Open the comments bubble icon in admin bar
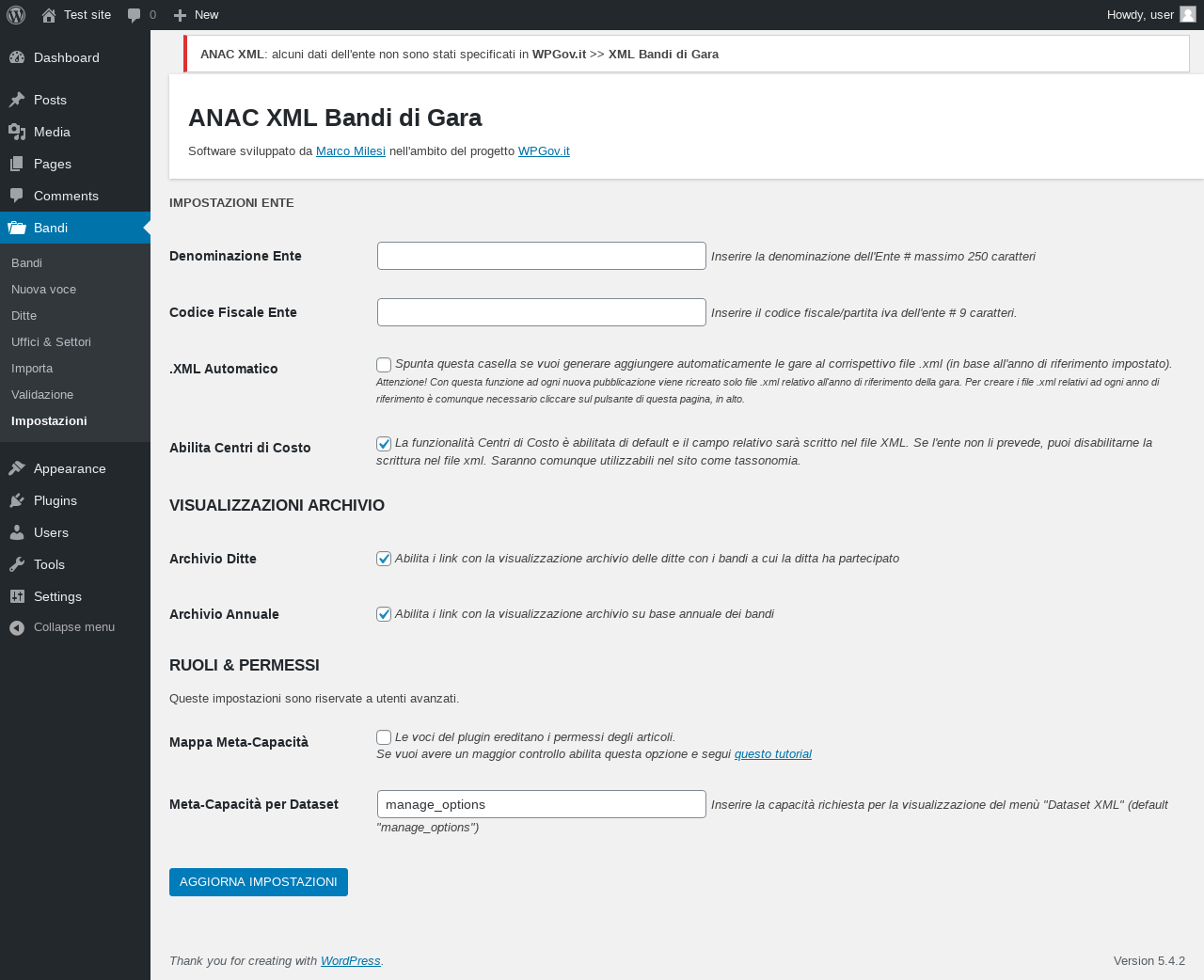Viewport: 1204px width, 980px height. click(x=135, y=15)
